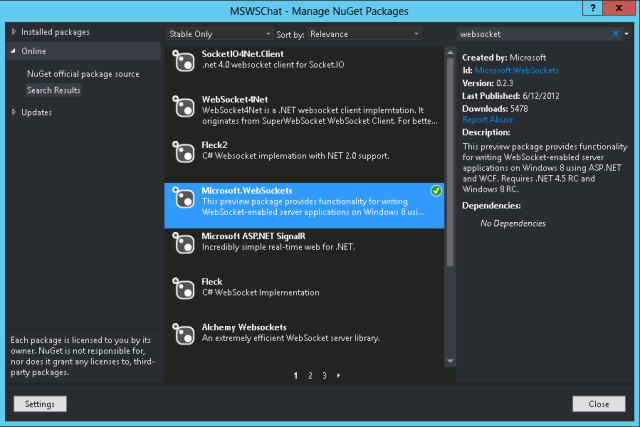Click the WebSocket4Net package icon
The width and height of the screenshot is (640, 427).
pyautogui.click(x=183, y=107)
